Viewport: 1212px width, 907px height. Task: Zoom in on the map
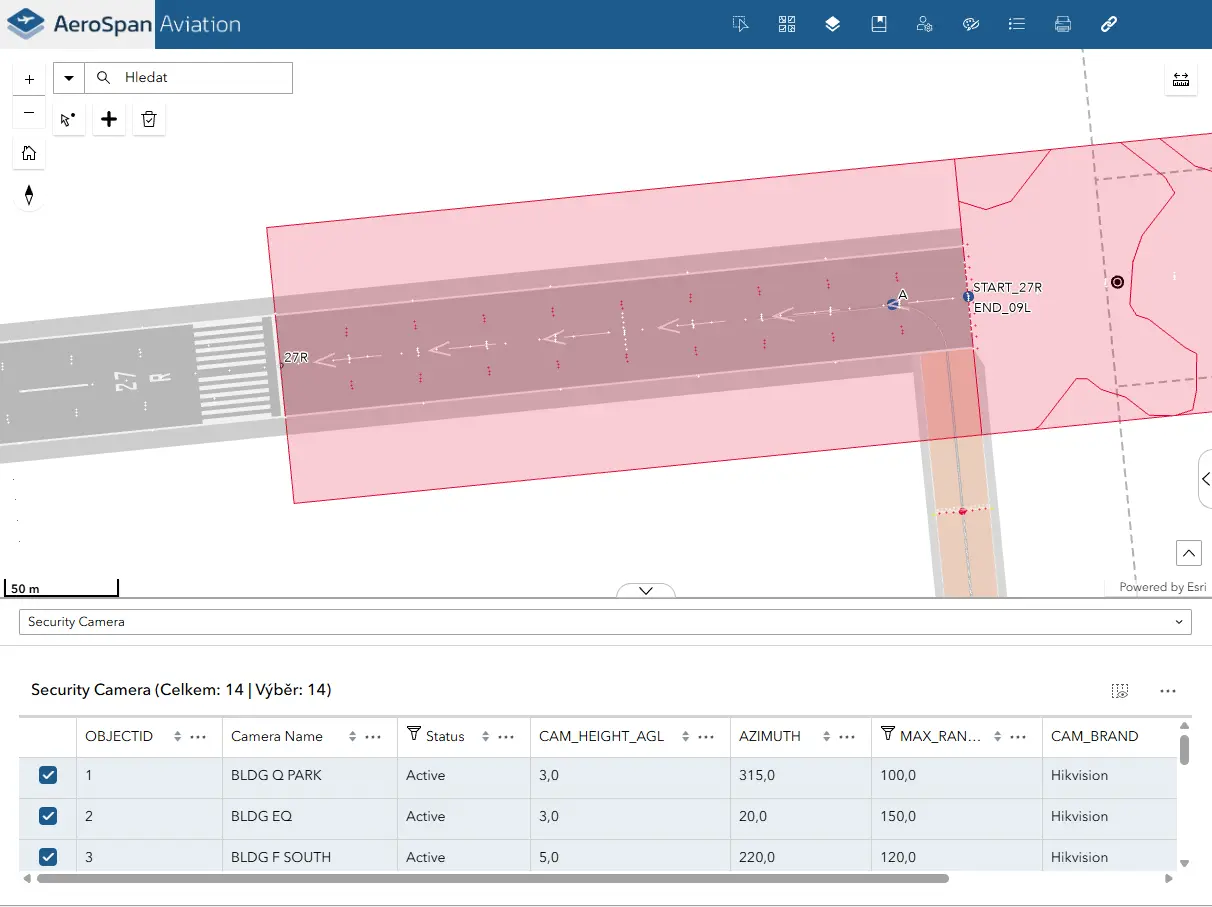pyautogui.click(x=29, y=79)
